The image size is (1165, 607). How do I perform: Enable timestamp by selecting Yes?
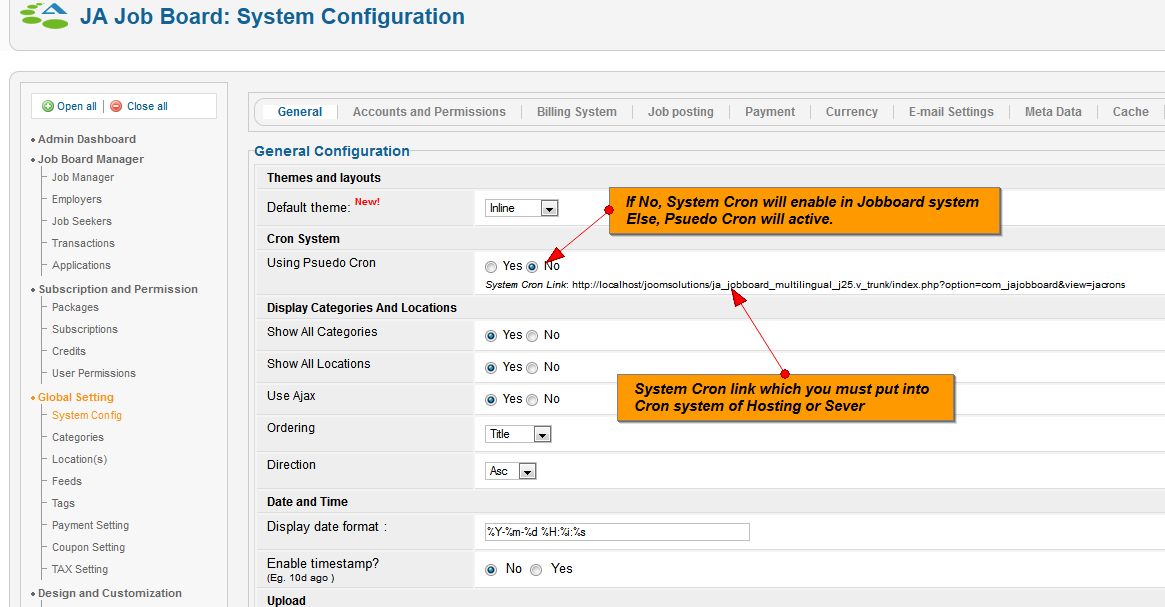coord(537,569)
